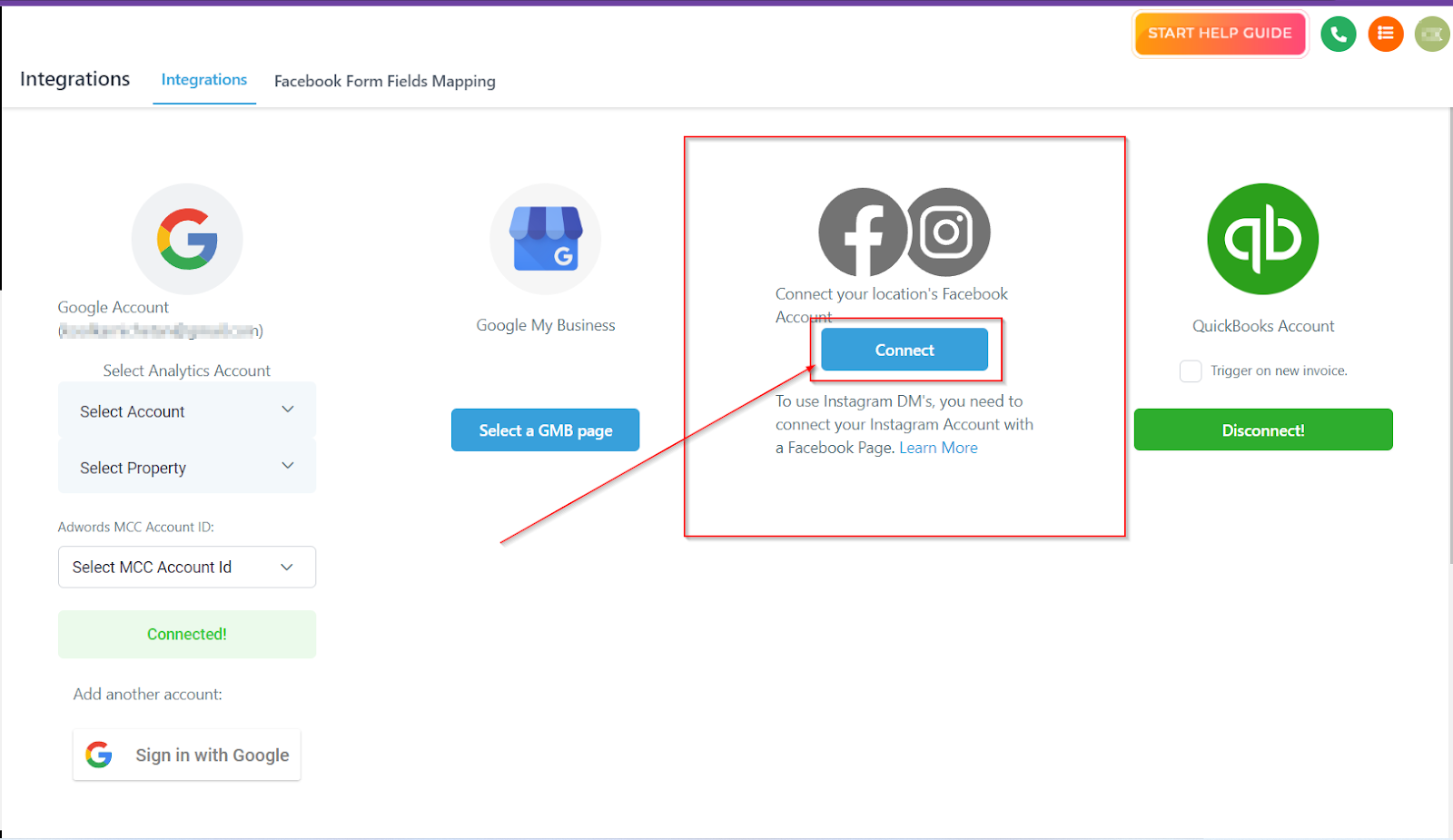The image size is (1453, 840).
Task: Open the orange list menu icon
Action: click(x=1386, y=35)
